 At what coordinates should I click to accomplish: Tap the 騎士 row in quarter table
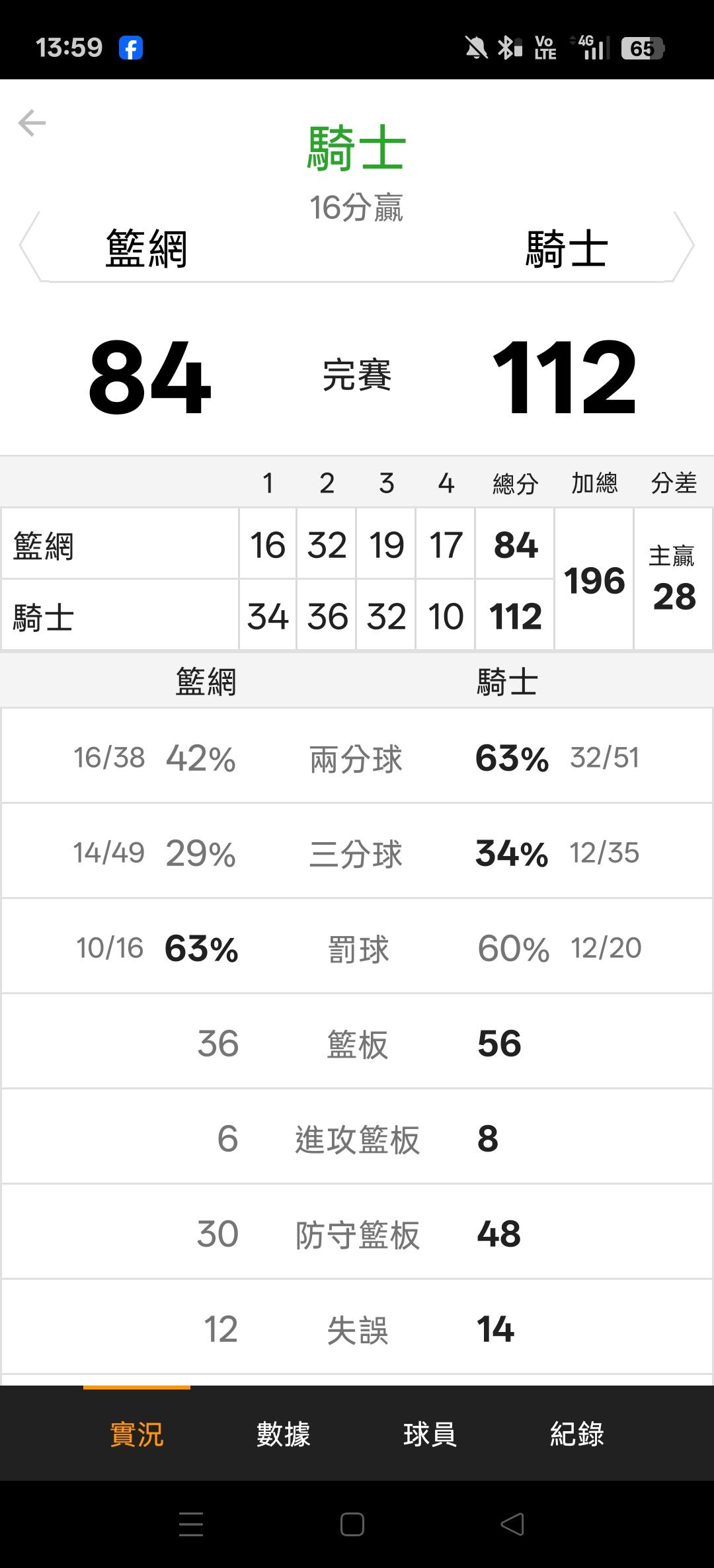[x=119, y=616]
